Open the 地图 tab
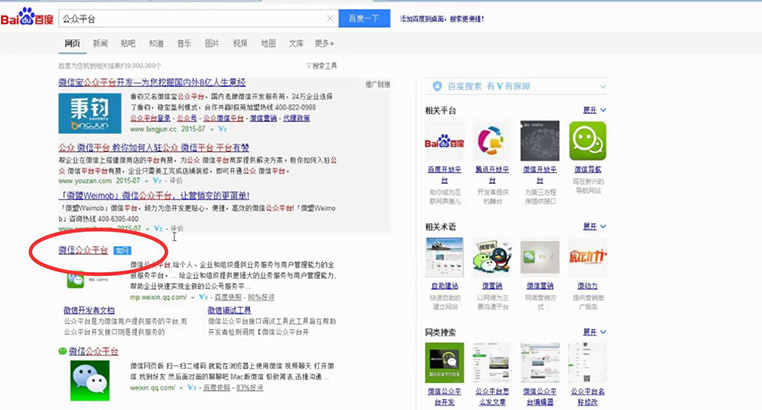 click(x=268, y=43)
